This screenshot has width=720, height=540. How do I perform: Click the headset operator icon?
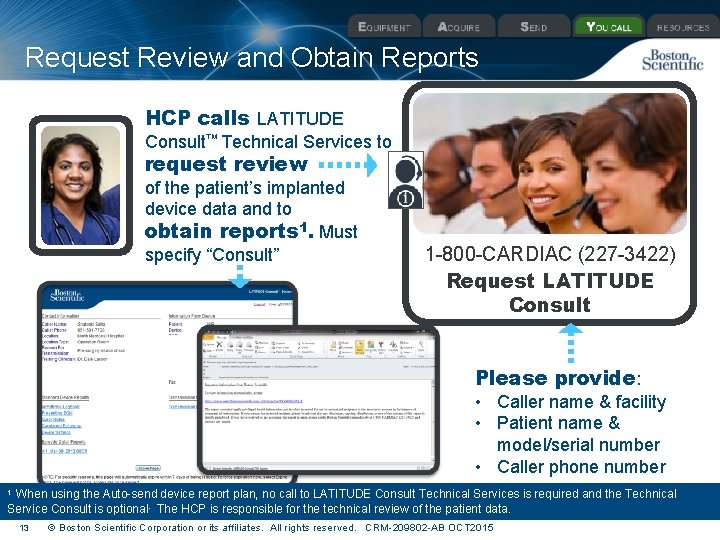(x=405, y=180)
